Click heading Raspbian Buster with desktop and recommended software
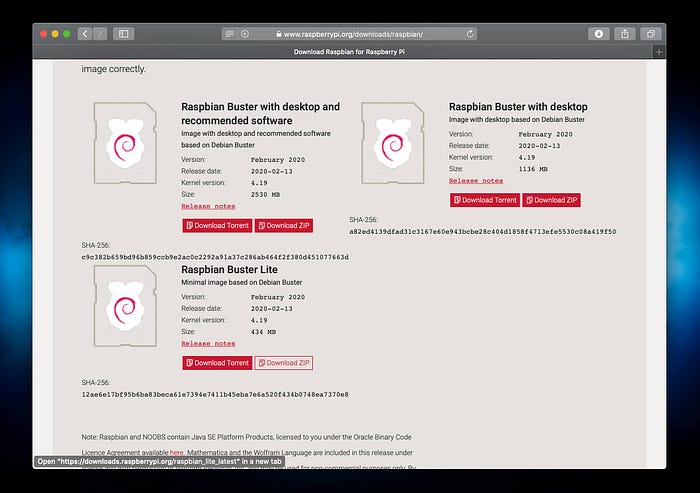 [x=260, y=113]
